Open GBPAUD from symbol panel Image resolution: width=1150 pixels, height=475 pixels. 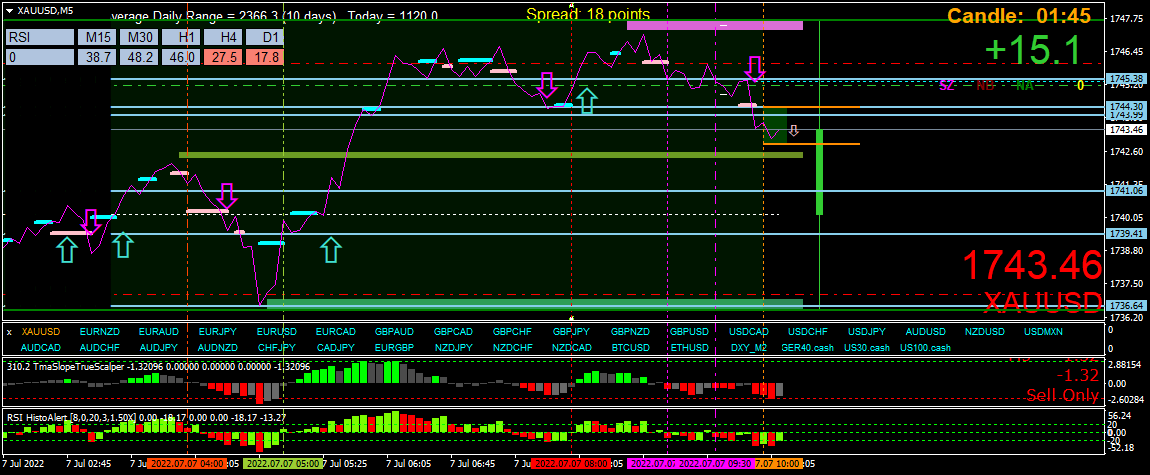(395, 332)
